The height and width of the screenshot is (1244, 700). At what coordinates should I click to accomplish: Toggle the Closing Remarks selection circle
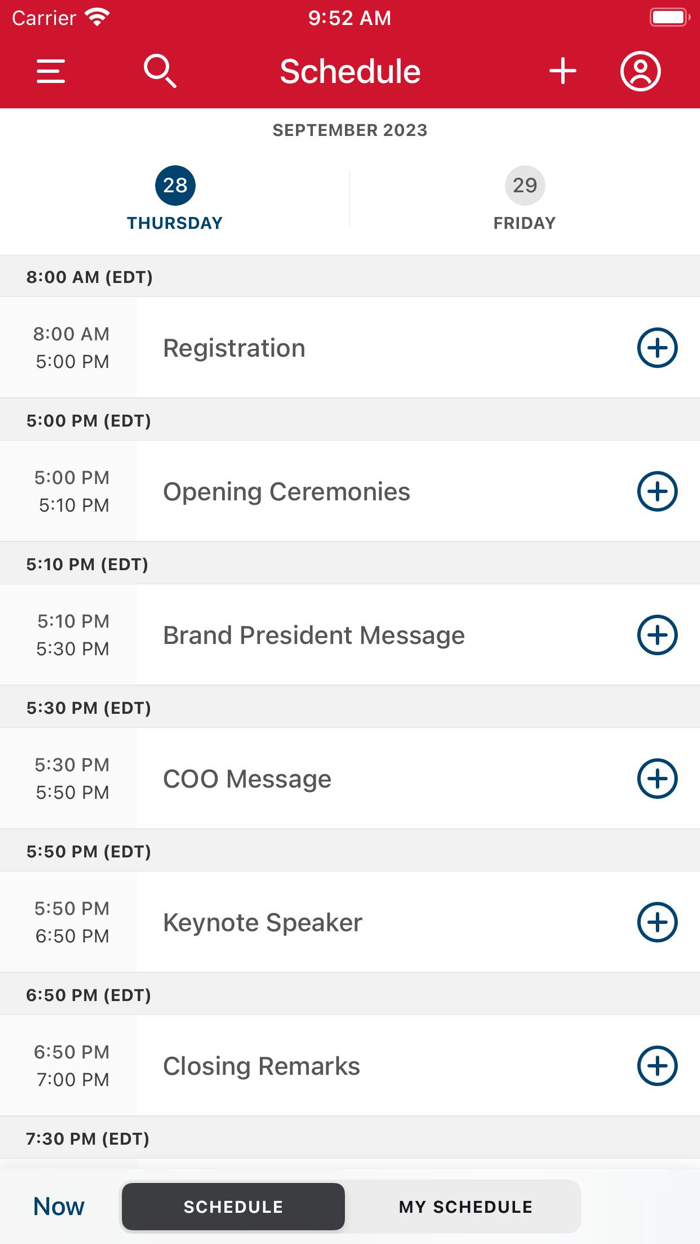click(x=657, y=1066)
